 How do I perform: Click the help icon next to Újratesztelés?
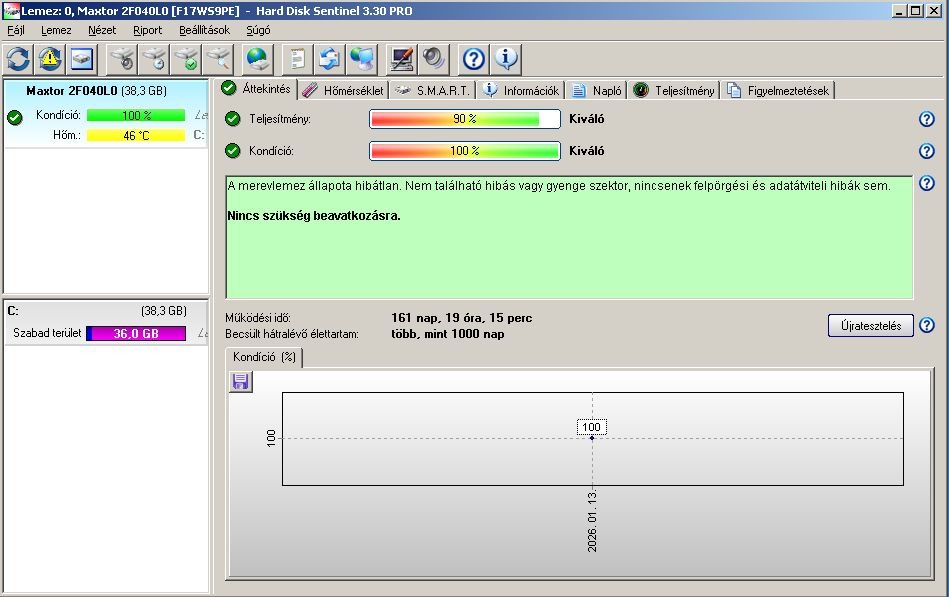click(927, 325)
